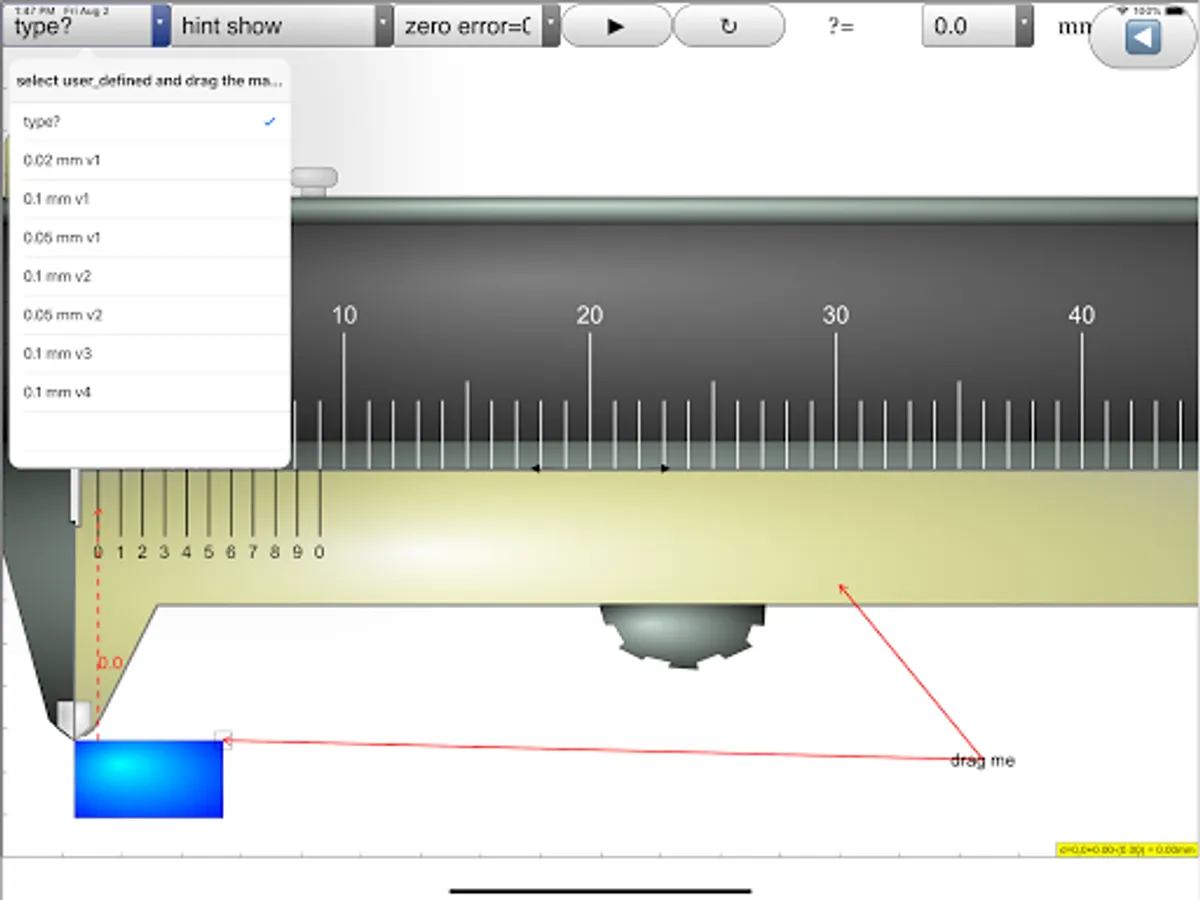The width and height of the screenshot is (1200, 900).
Task: Click the play button
Action: click(x=616, y=26)
